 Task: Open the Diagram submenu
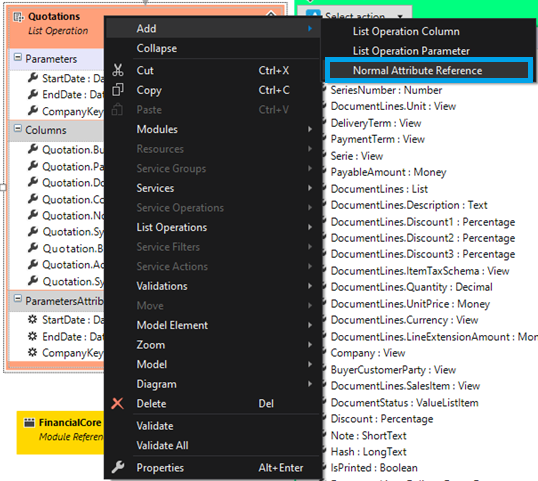pos(213,384)
